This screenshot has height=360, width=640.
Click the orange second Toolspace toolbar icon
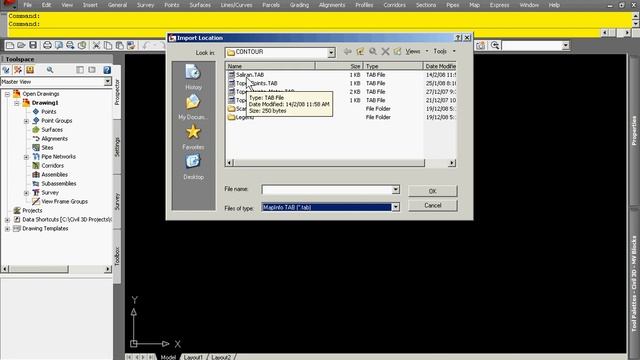tap(18, 70)
